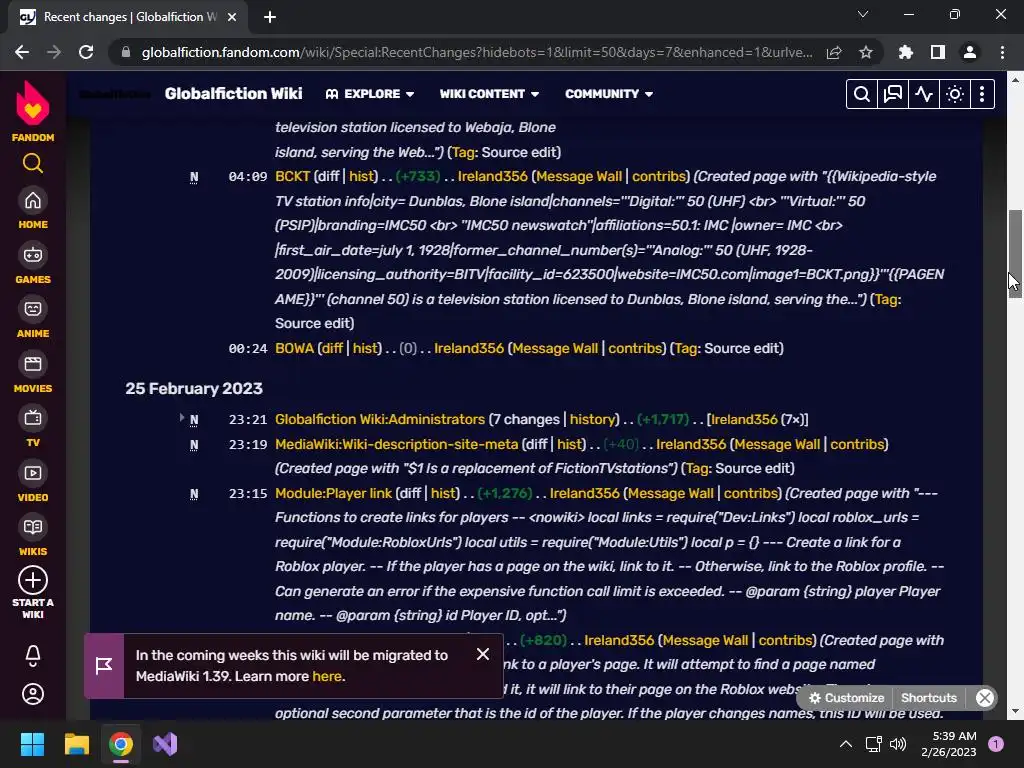Open the volume control in system tray
The width and height of the screenshot is (1024, 768).
click(898, 744)
